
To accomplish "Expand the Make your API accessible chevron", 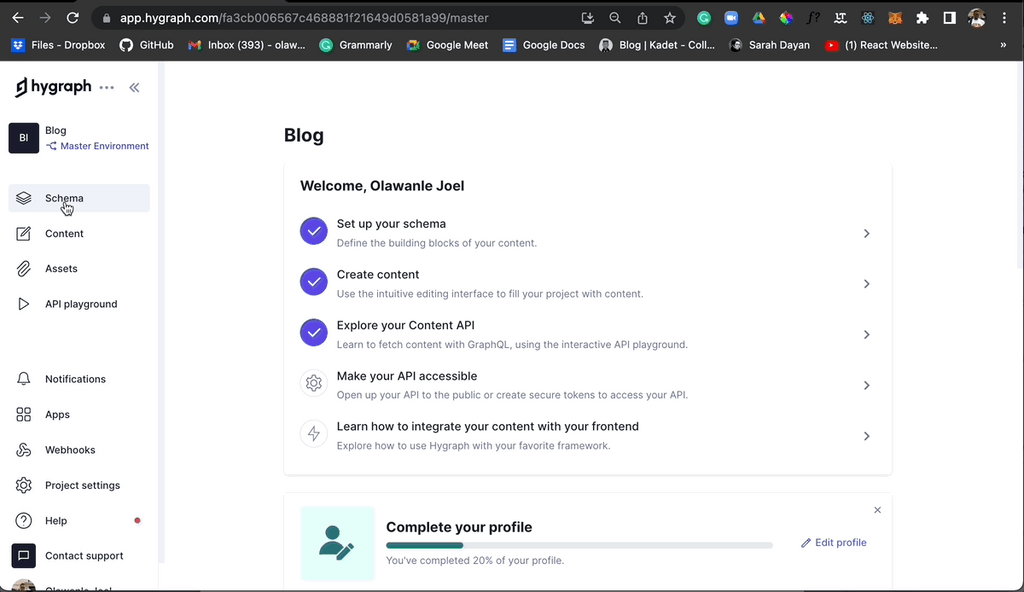I will [x=867, y=386].
